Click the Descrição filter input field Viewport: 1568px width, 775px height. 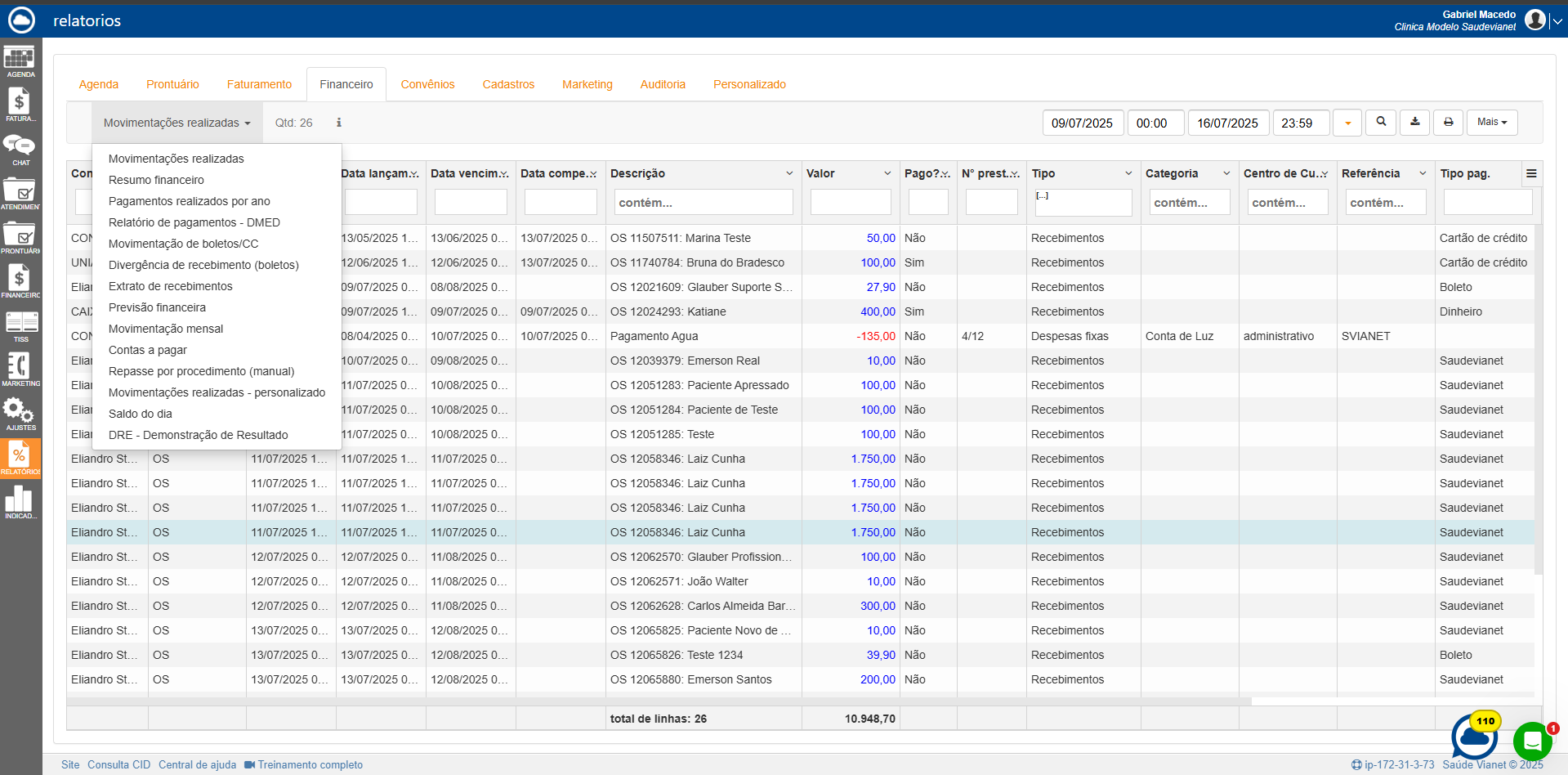pos(704,203)
